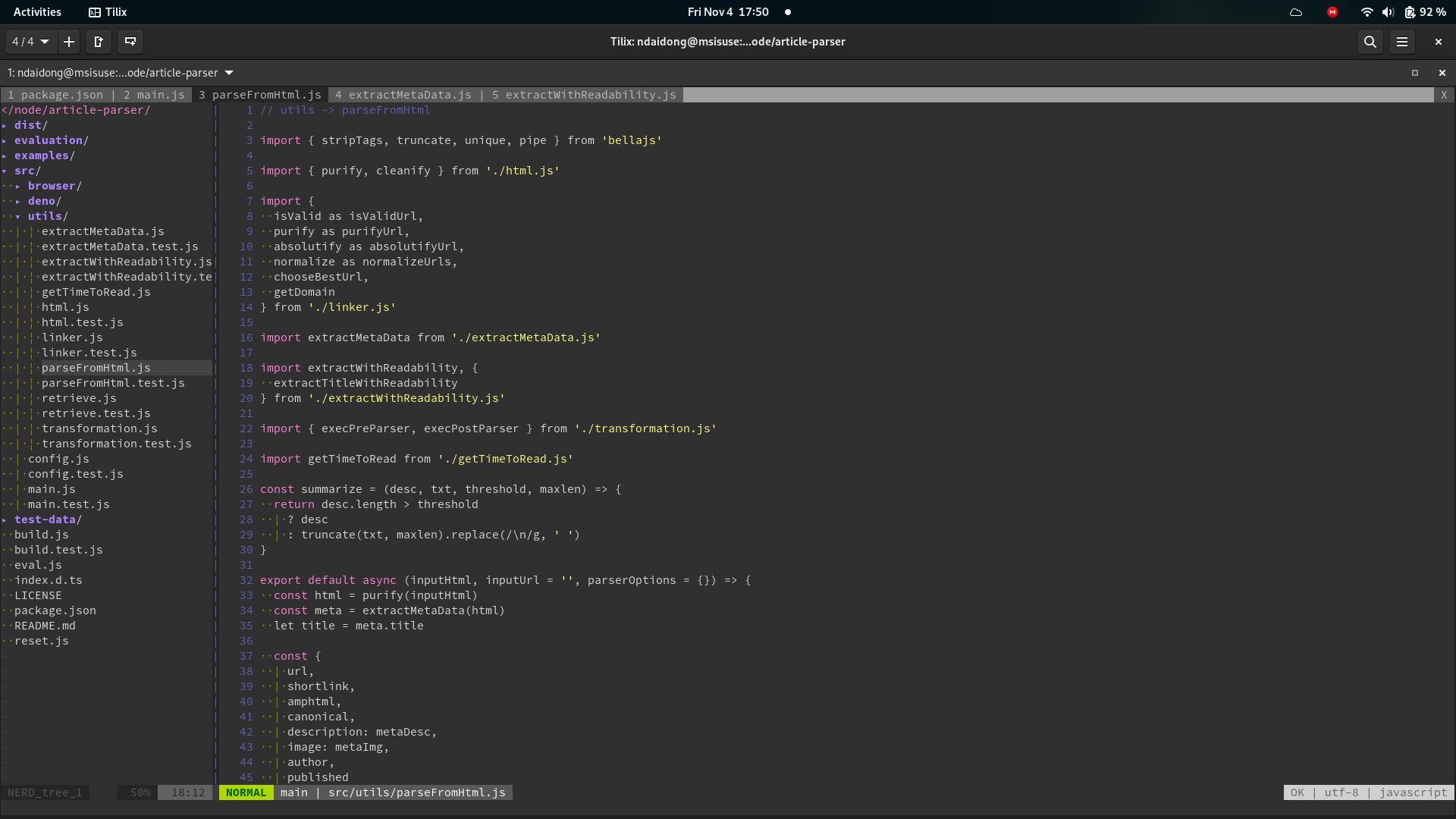Click the summarize function name on line 26
This screenshot has height=819, width=1456.
(x=331, y=489)
